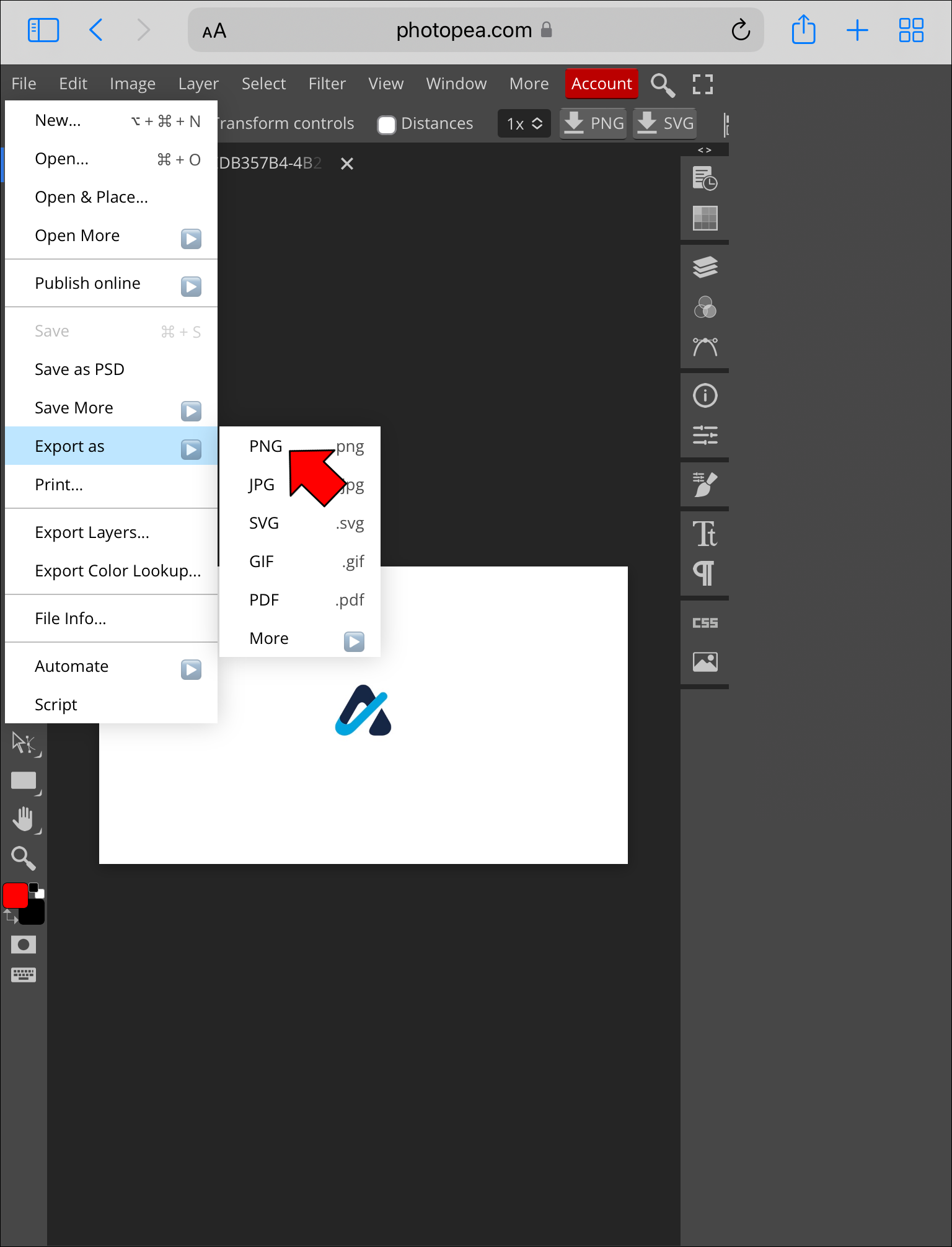This screenshot has height=1247, width=952.
Task: Open the Info panel icon
Action: 705,395
